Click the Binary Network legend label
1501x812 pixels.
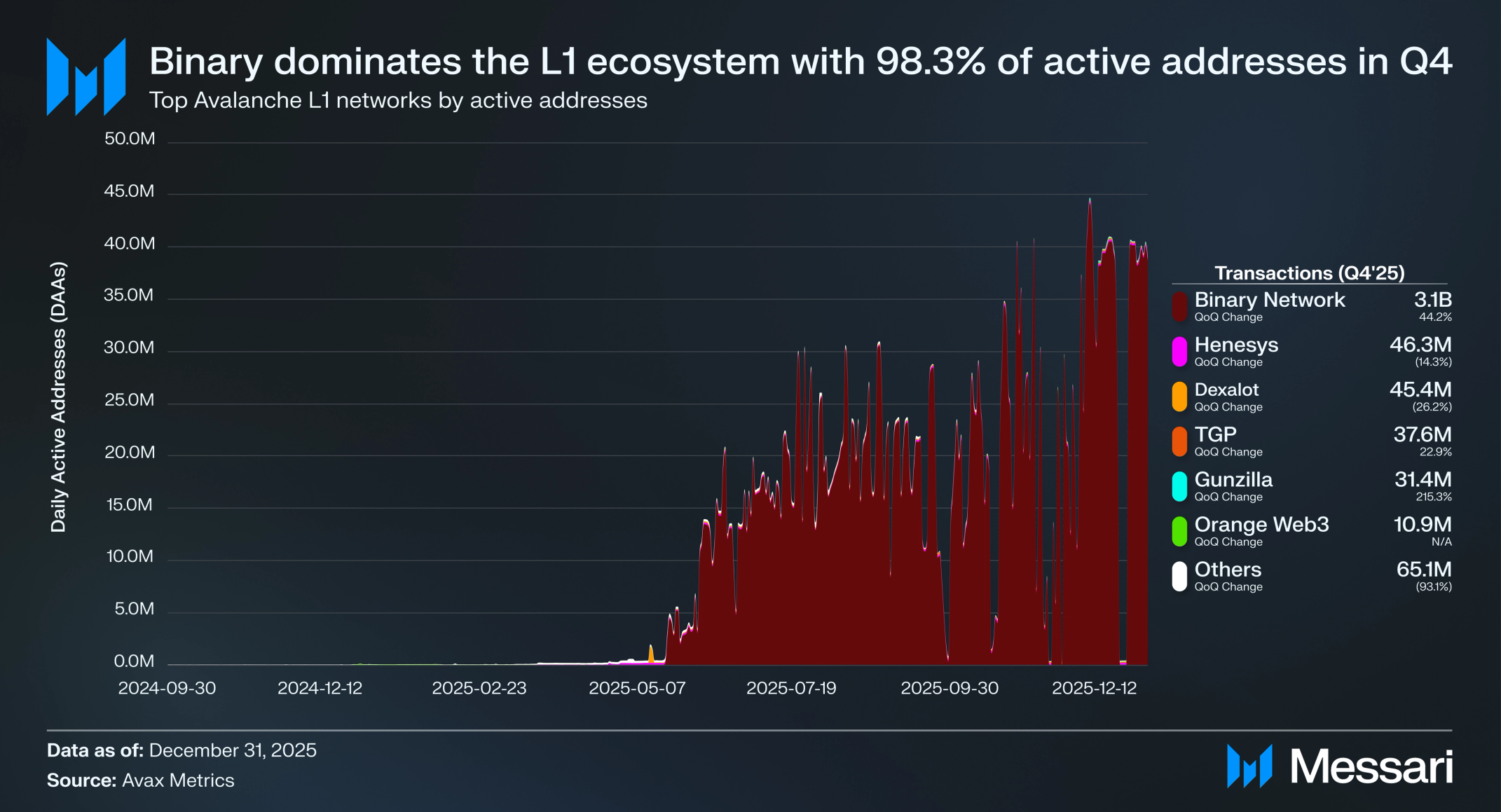tap(1269, 300)
